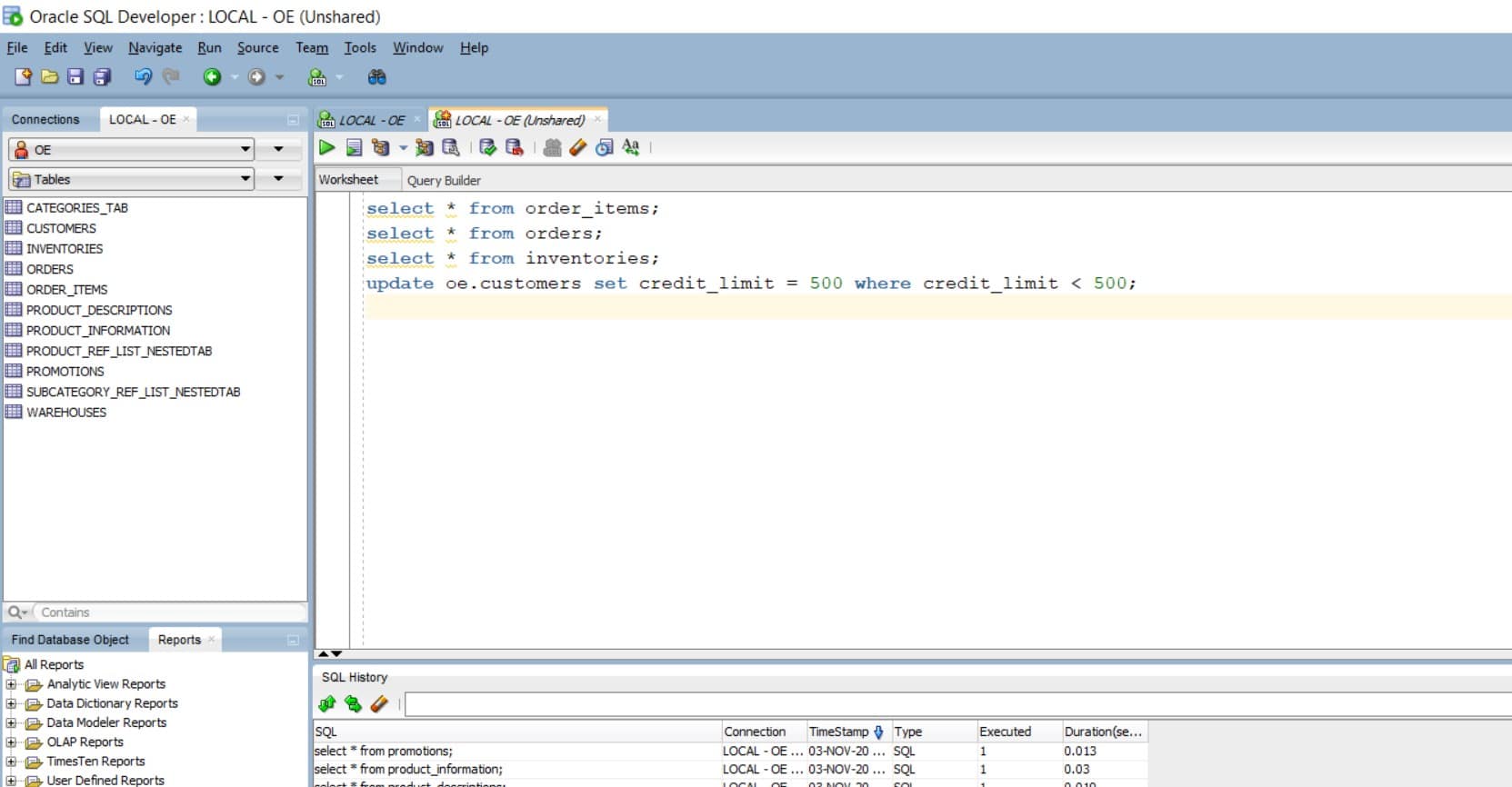
Task: Click the grayed Redo icon
Action: (171, 77)
